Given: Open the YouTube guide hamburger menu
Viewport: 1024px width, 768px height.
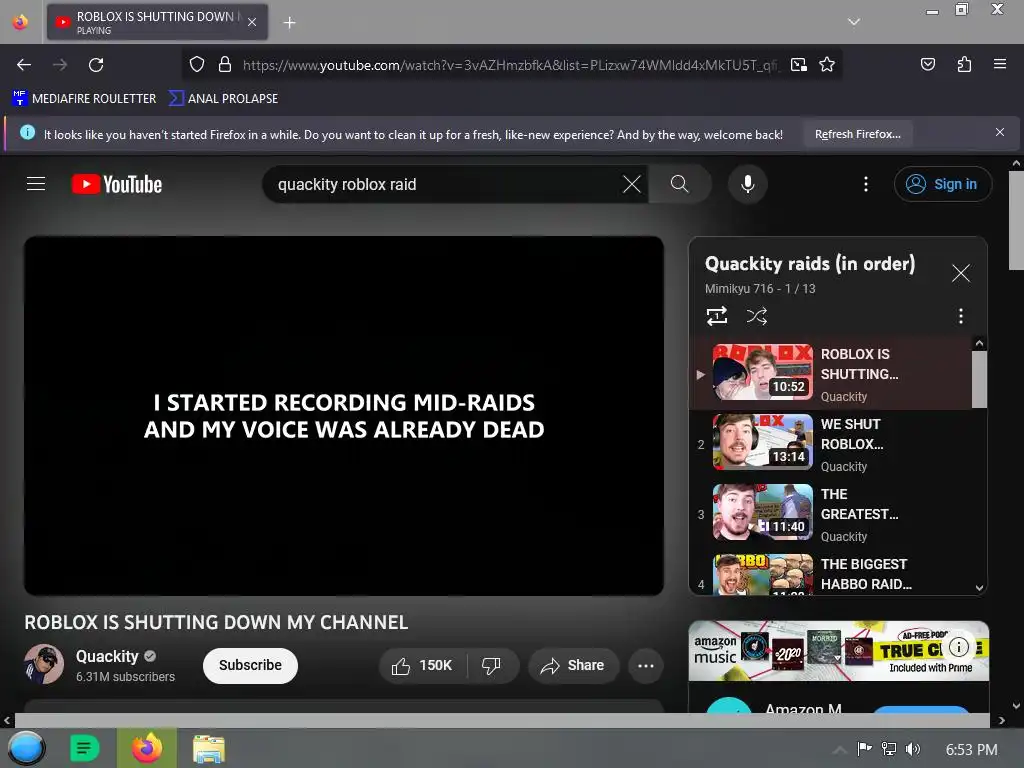Looking at the screenshot, I should coord(36,184).
